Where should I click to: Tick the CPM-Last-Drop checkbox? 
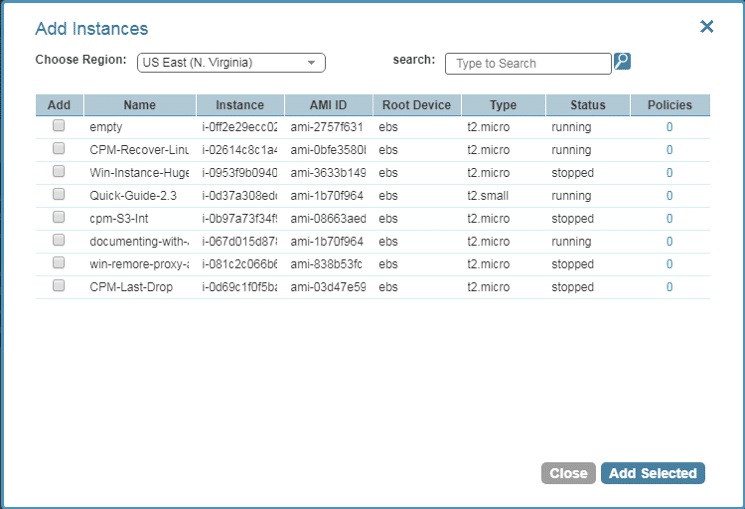point(59,285)
